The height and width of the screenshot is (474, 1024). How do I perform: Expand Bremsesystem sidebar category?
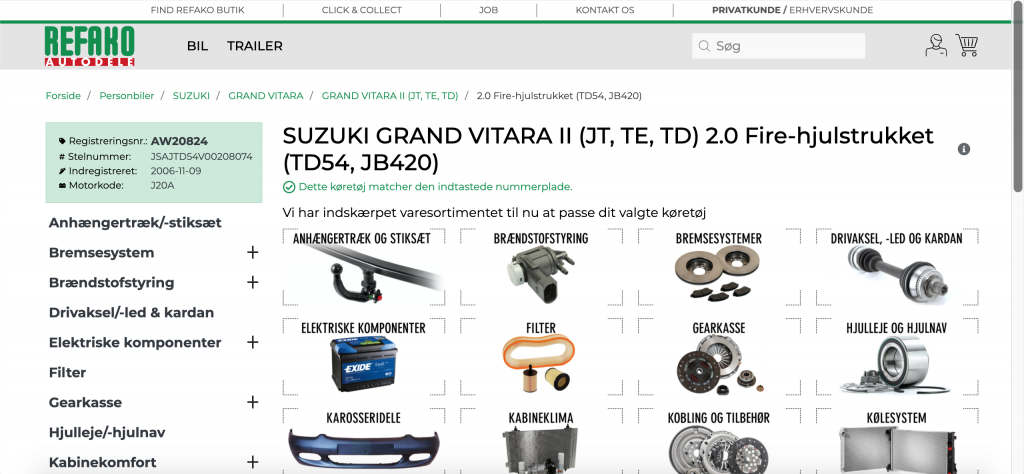point(253,253)
